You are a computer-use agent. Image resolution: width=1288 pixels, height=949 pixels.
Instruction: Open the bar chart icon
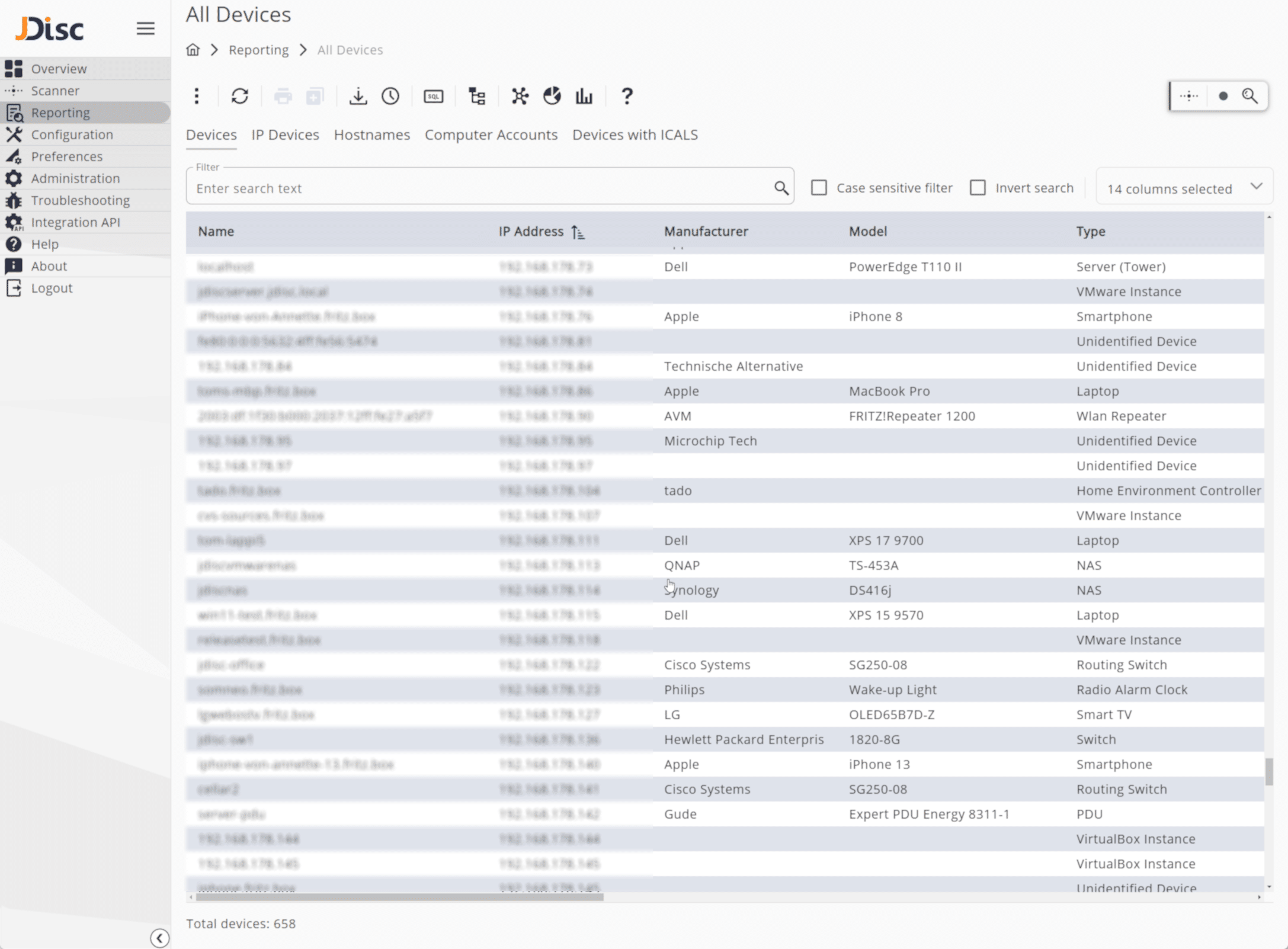584,96
